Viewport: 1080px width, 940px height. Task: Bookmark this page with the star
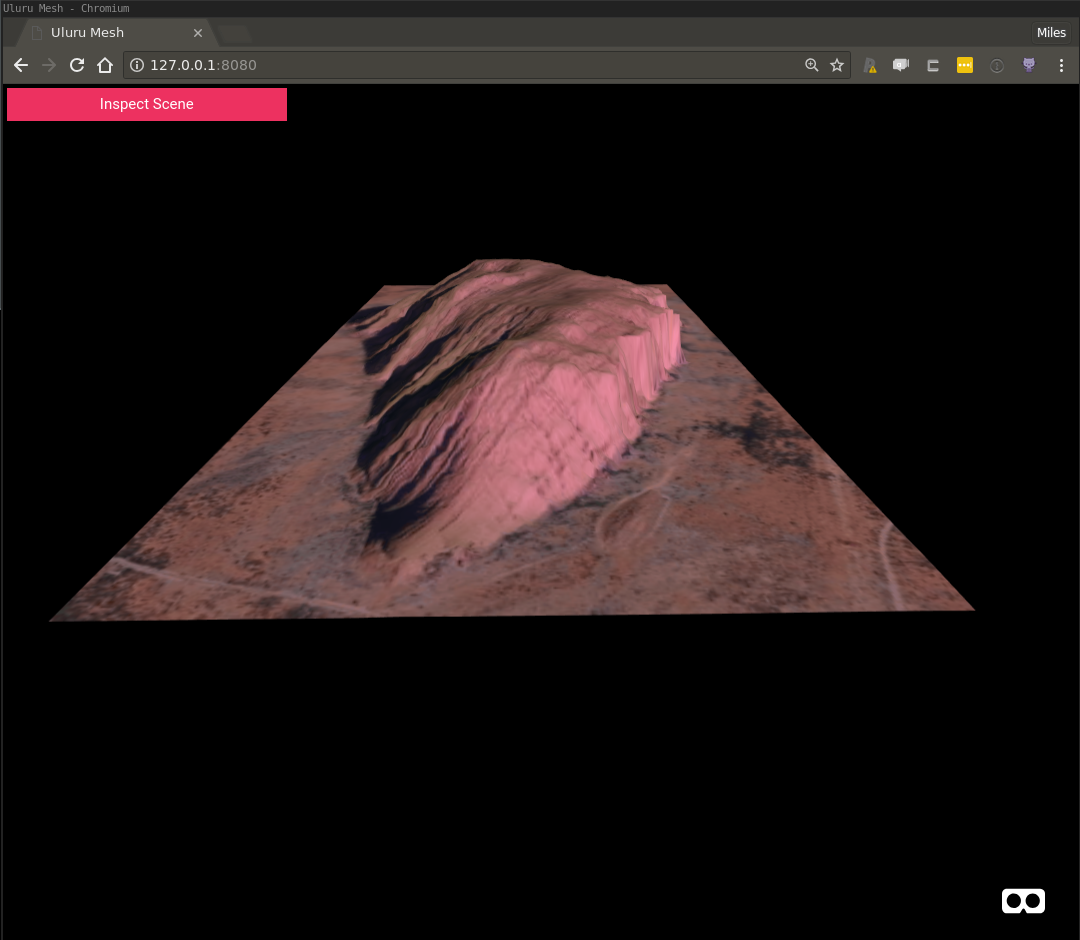[x=837, y=65]
